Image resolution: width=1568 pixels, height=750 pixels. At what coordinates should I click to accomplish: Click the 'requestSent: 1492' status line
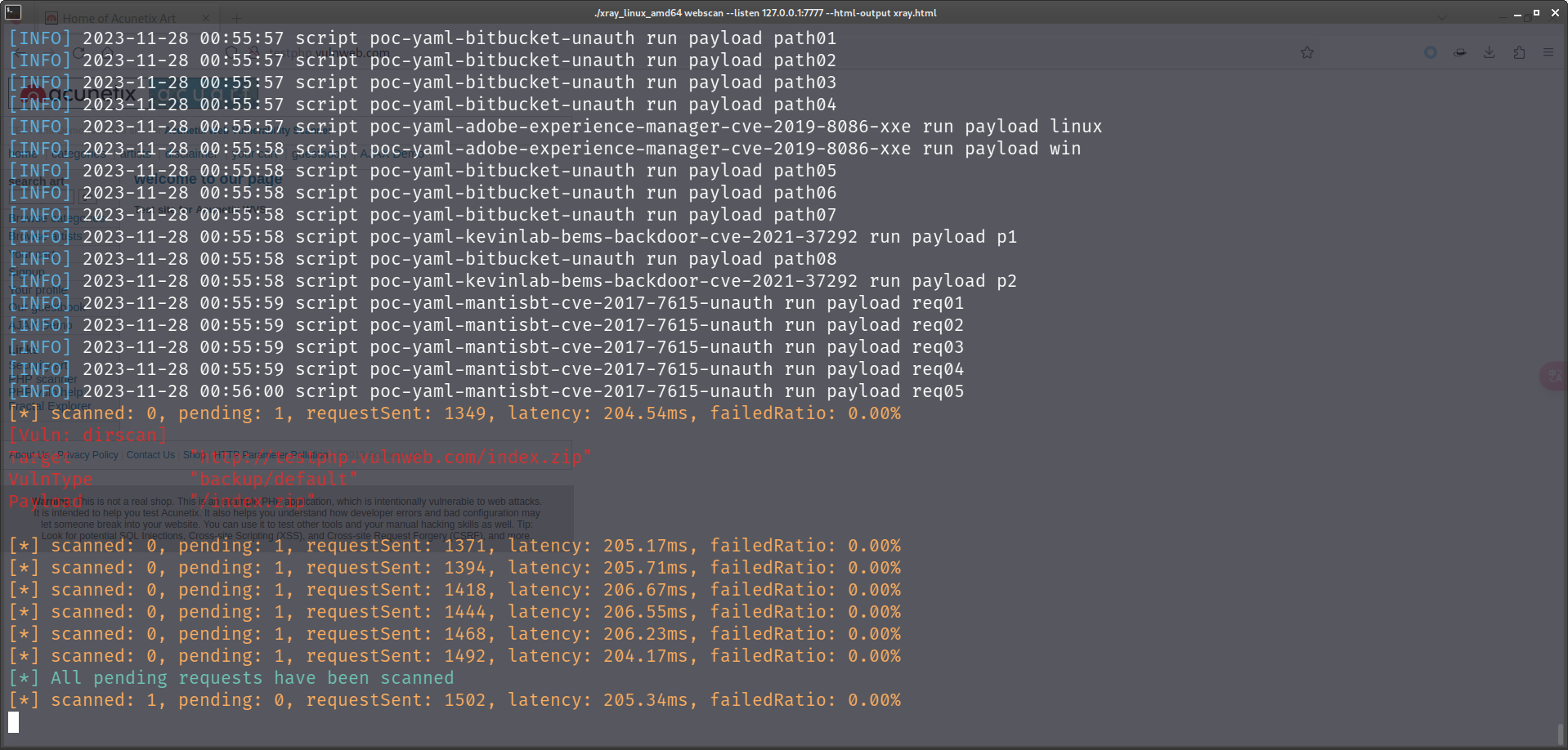click(455, 656)
